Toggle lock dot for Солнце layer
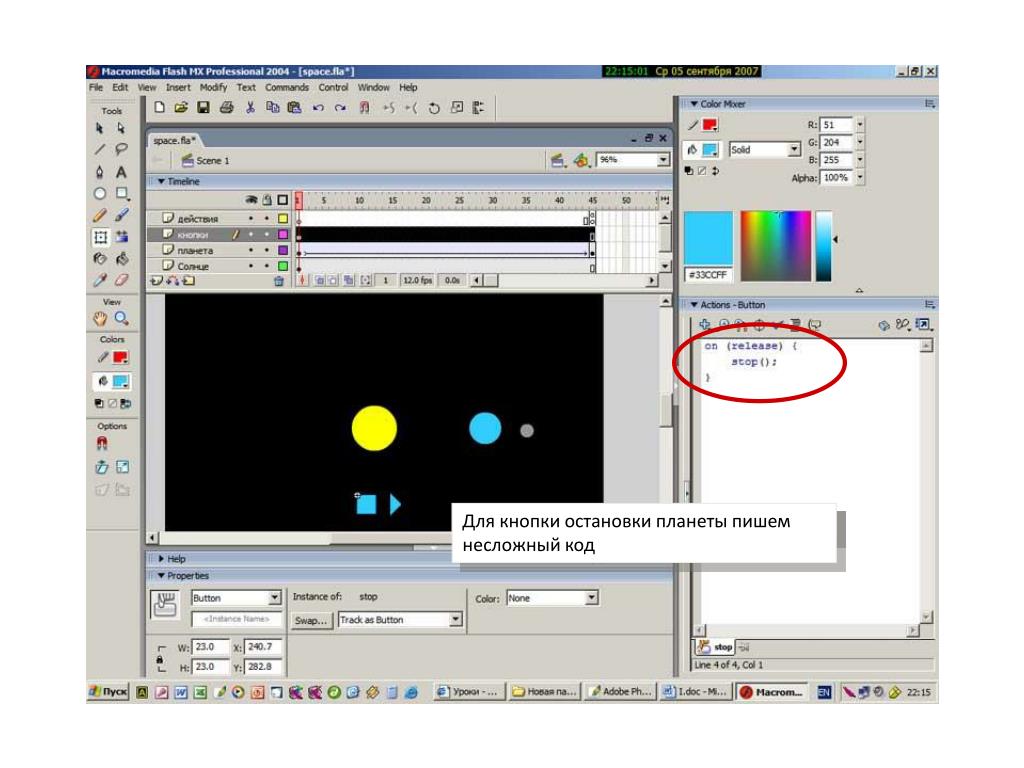 [266, 266]
